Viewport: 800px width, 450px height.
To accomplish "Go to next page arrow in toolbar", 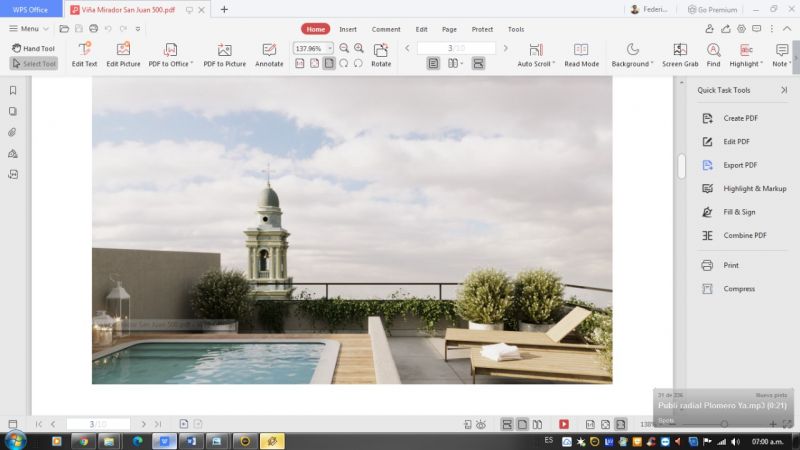I will [x=506, y=48].
